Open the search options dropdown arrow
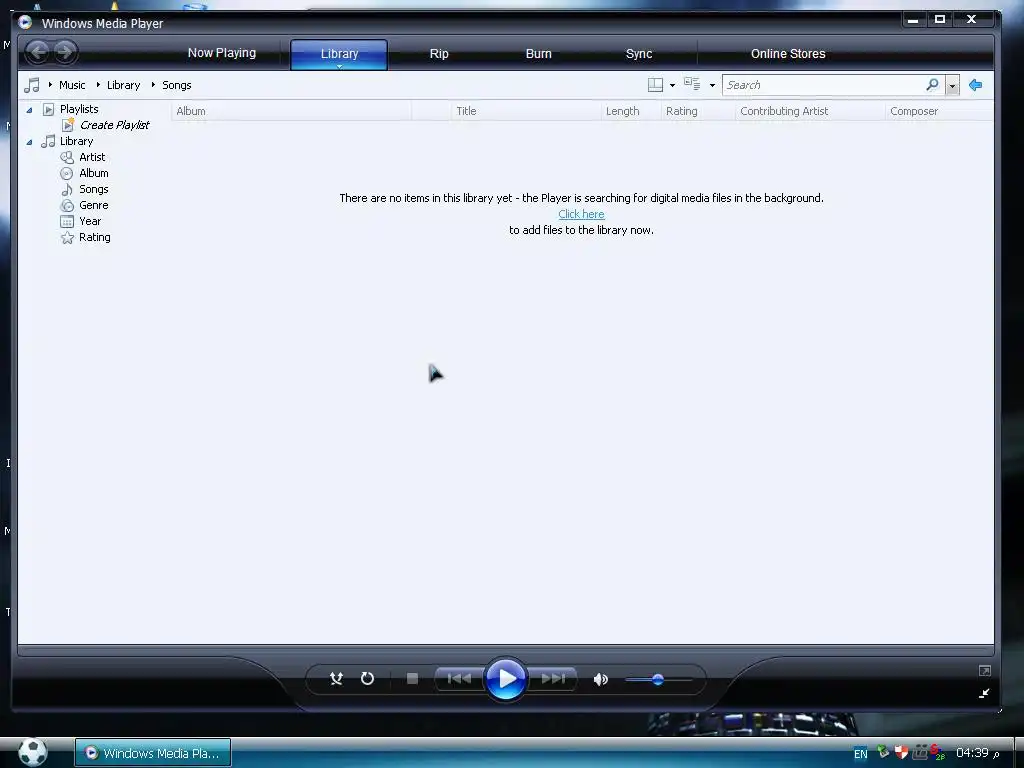 pyautogui.click(x=952, y=86)
